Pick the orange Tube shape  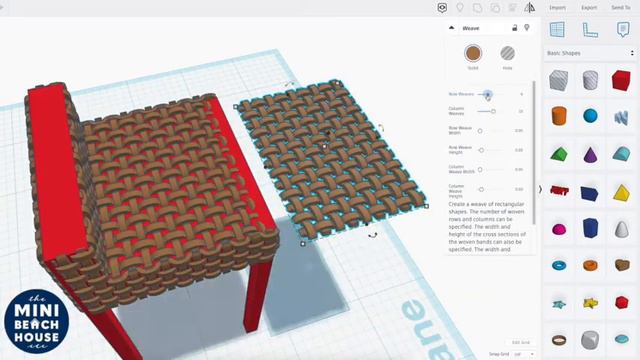coord(590,265)
